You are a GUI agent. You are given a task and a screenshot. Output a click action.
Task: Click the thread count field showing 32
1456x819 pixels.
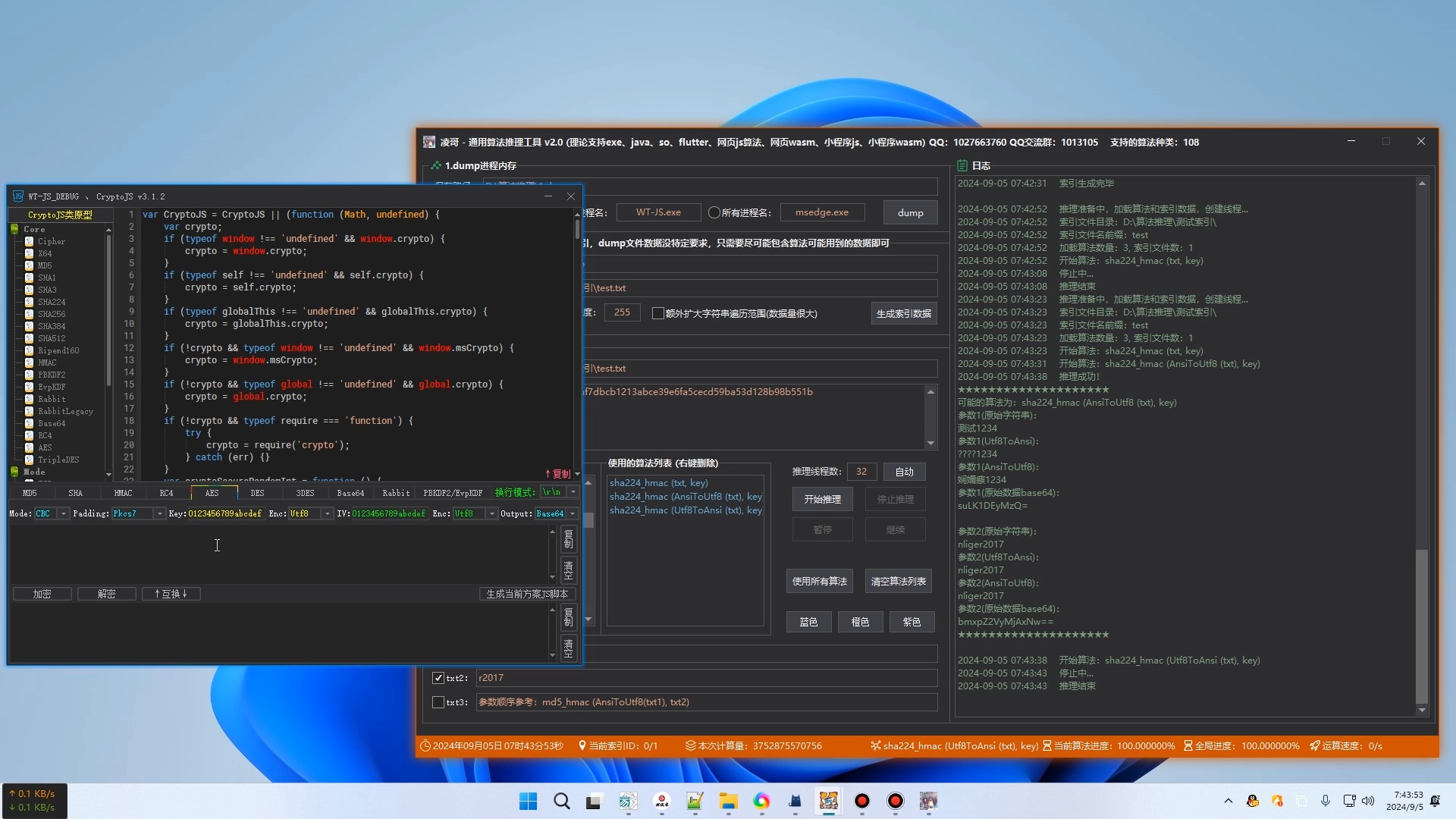[x=861, y=472]
